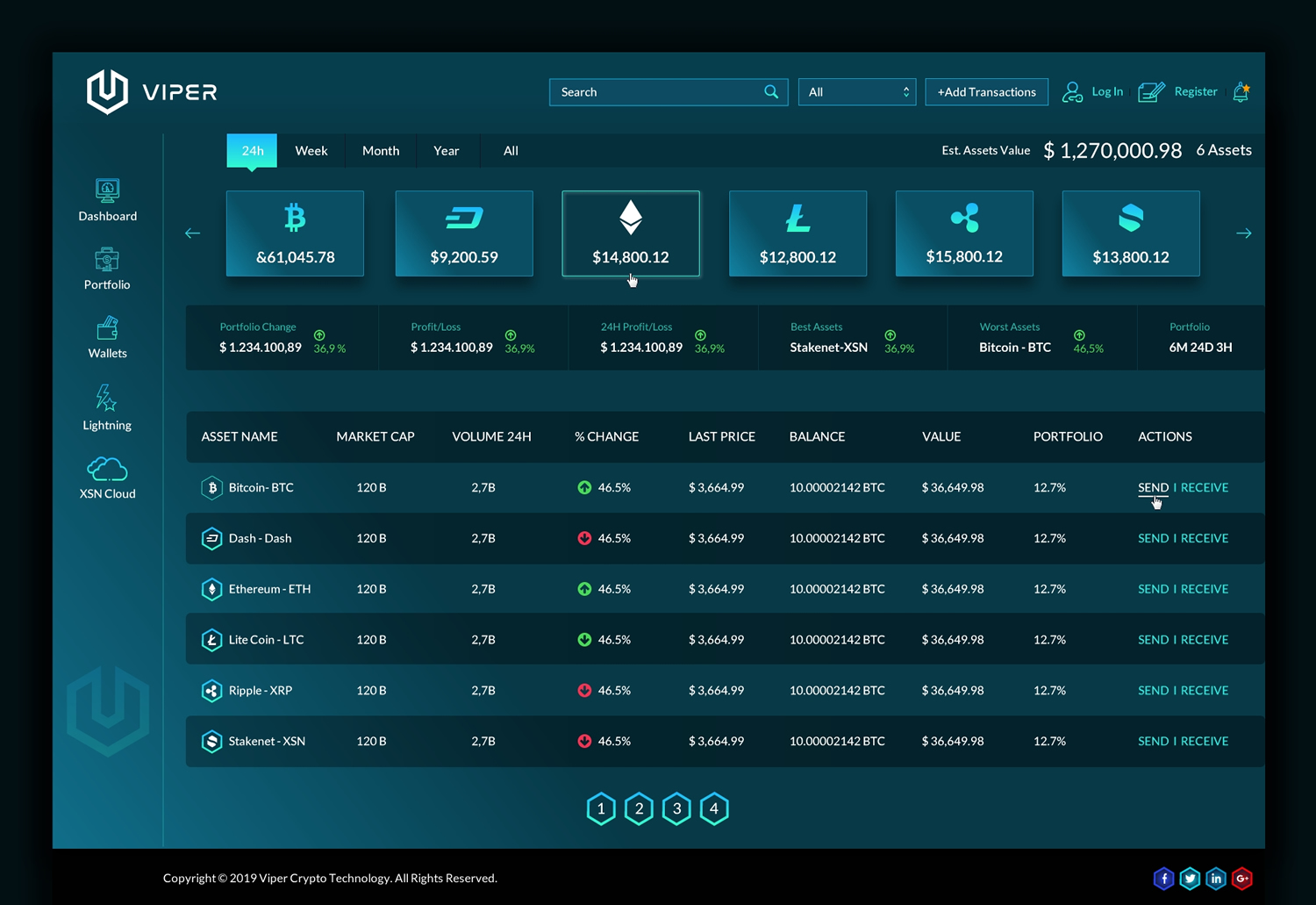The image size is (1316, 905).
Task: Click Stakenet hexagon icon in table
Action: [211, 742]
